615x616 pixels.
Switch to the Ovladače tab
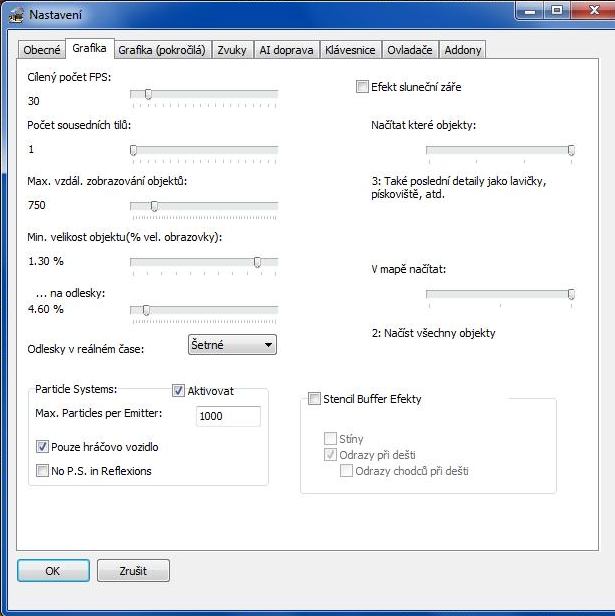pos(410,50)
